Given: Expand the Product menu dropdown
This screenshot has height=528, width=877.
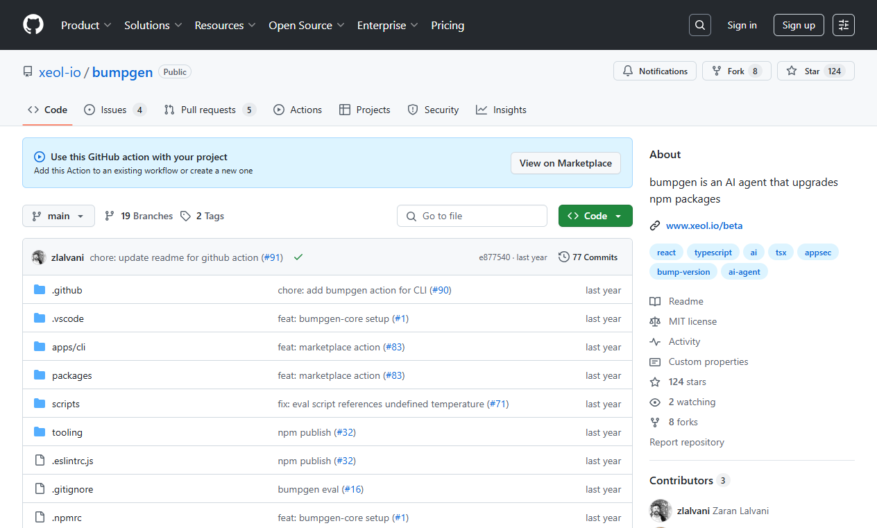Looking at the screenshot, I should 86,25.
